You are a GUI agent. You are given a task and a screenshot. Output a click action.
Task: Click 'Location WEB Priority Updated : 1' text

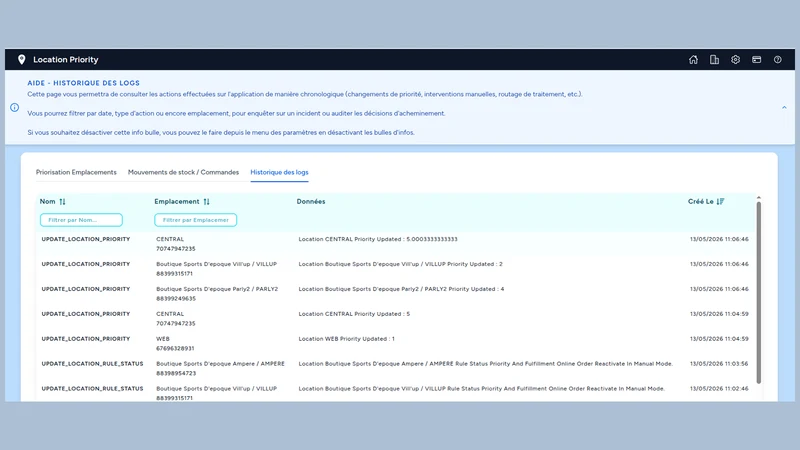(x=346, y=339)
